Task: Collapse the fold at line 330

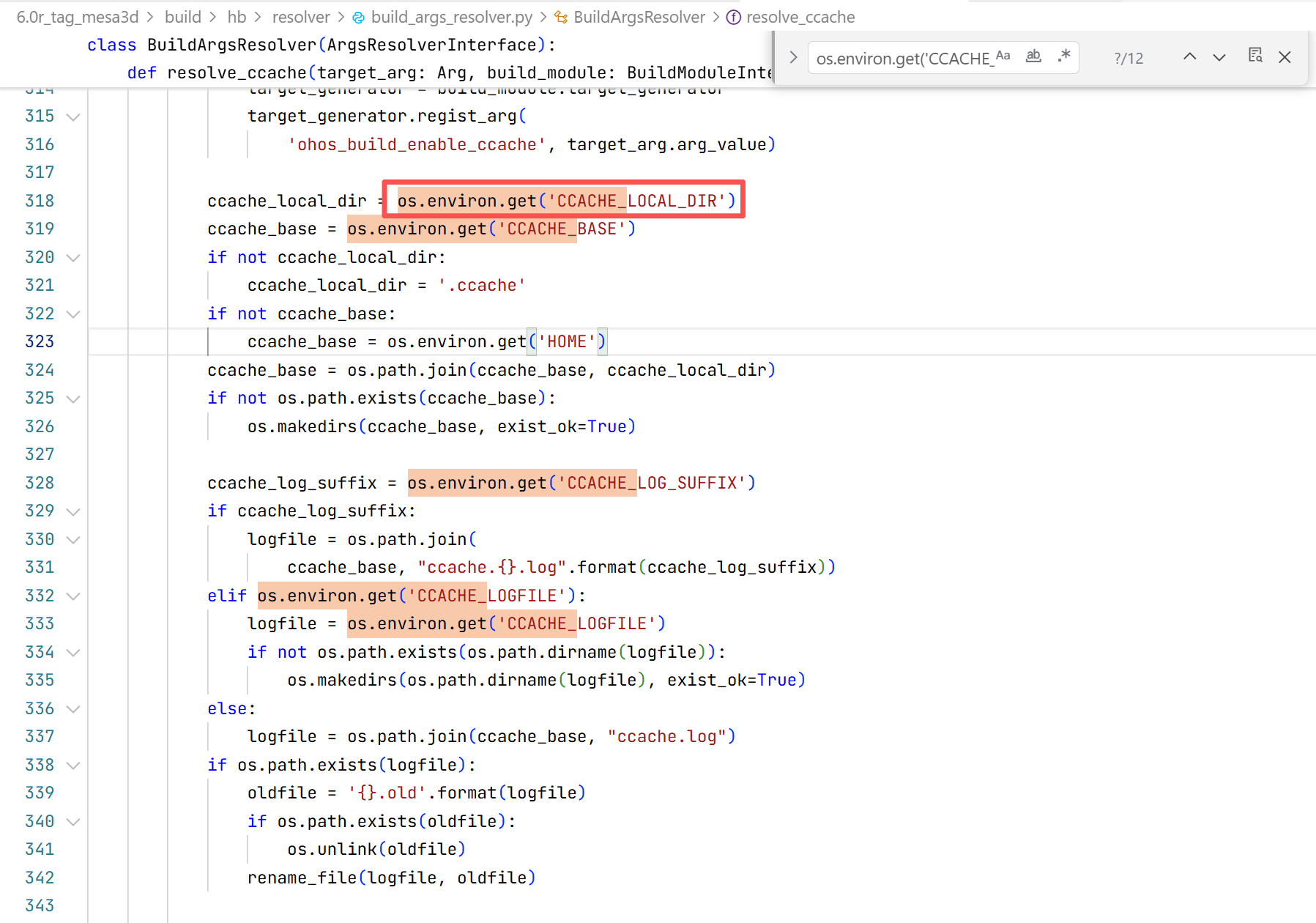Action: 73,540
